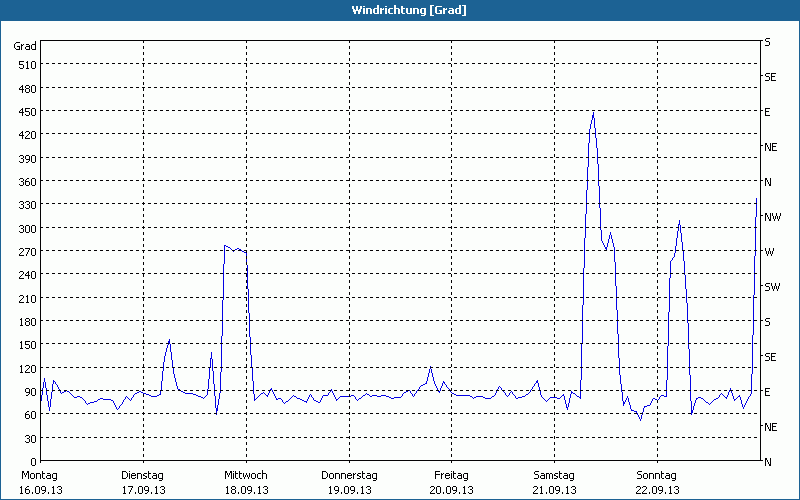The height and width of the screenshot is (500, 800).
Task: Click the date label 18.09.13
Action: coord(245,490)
